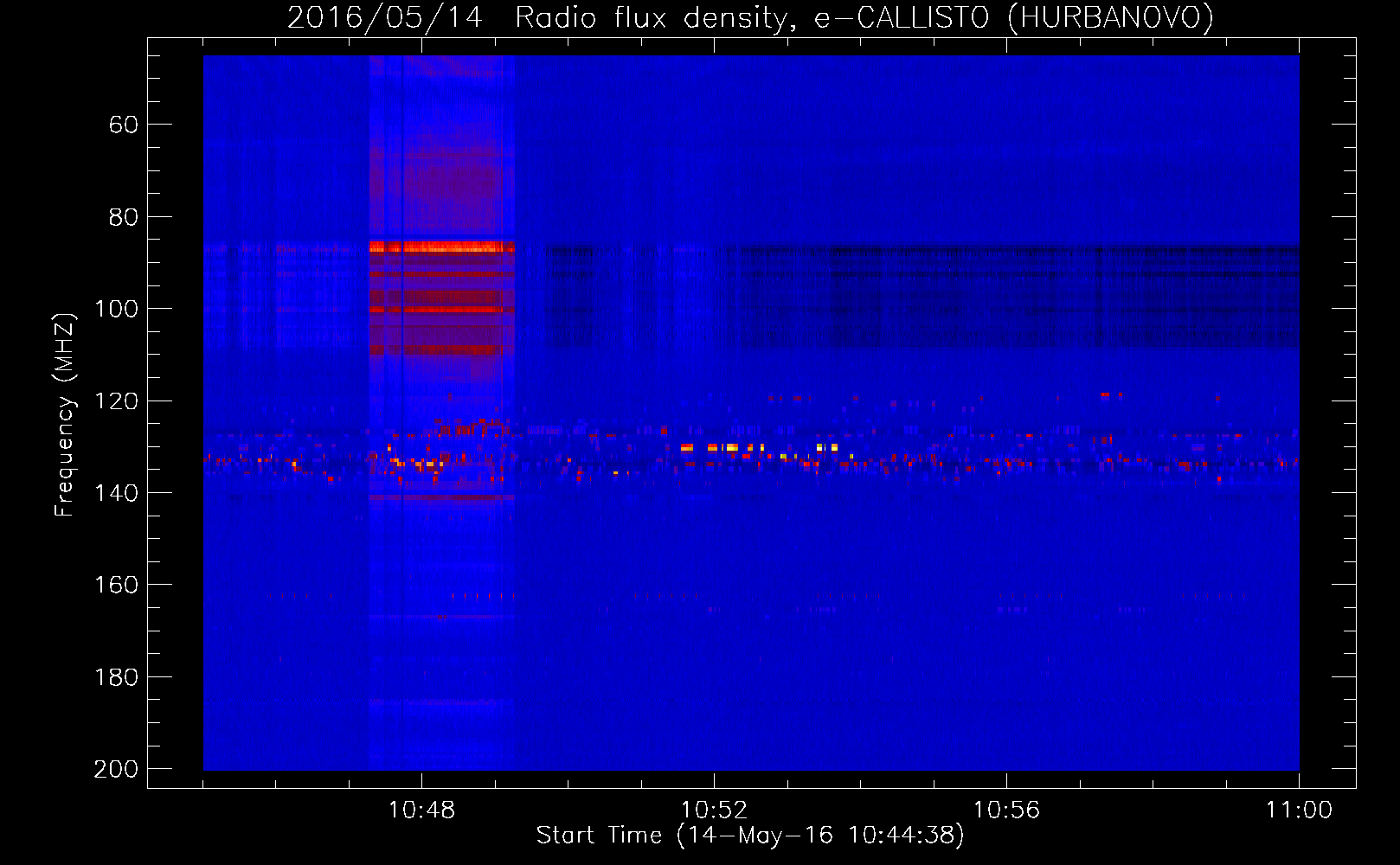Click the '140' frequency tick label
1400x865 pixels.
click(x=116, y=493)
